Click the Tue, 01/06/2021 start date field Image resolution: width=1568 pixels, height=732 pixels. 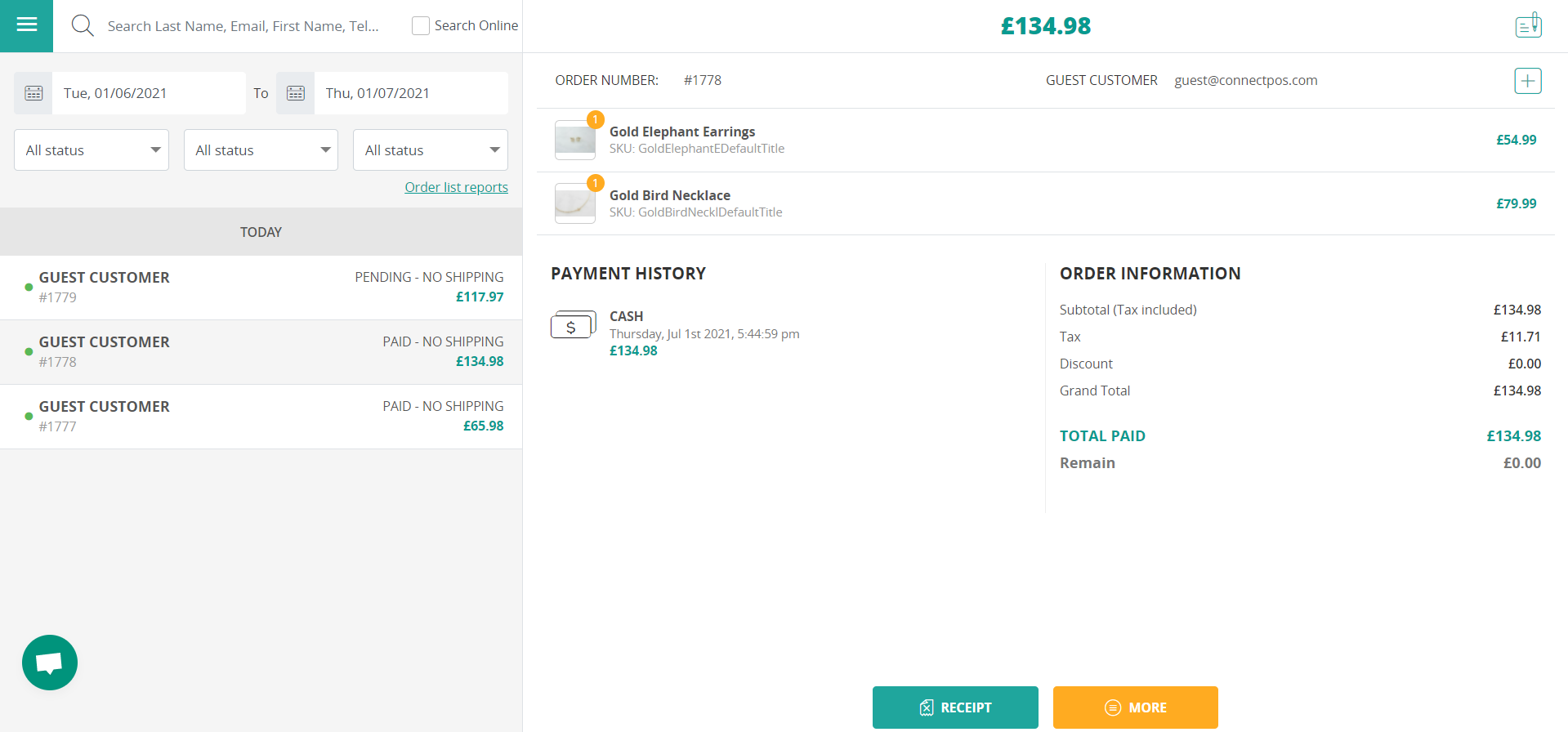[149, 93]
